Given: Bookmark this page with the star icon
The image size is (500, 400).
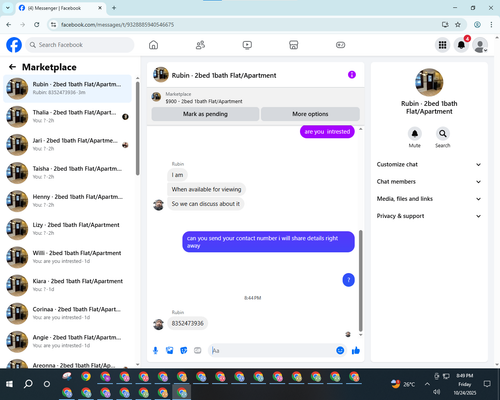Looking at the screenshot, I should (458, 25).
